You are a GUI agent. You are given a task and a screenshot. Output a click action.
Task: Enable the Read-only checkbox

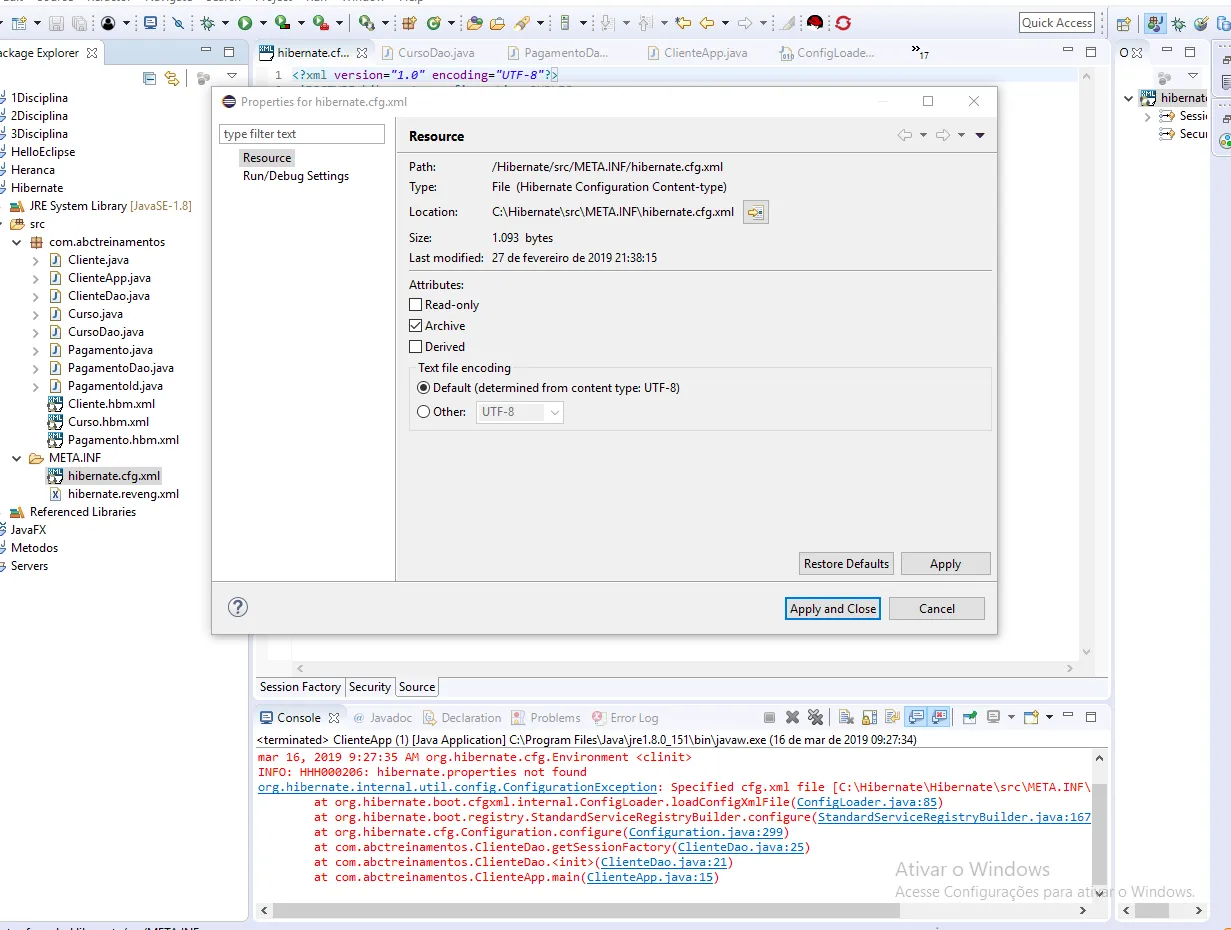click(x=416, y=305)
